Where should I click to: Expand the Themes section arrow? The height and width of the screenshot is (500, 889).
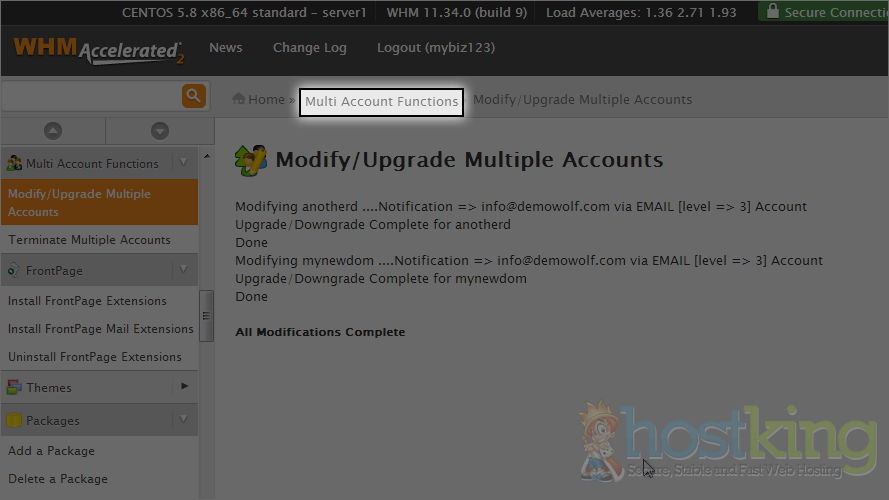point(183,387)
